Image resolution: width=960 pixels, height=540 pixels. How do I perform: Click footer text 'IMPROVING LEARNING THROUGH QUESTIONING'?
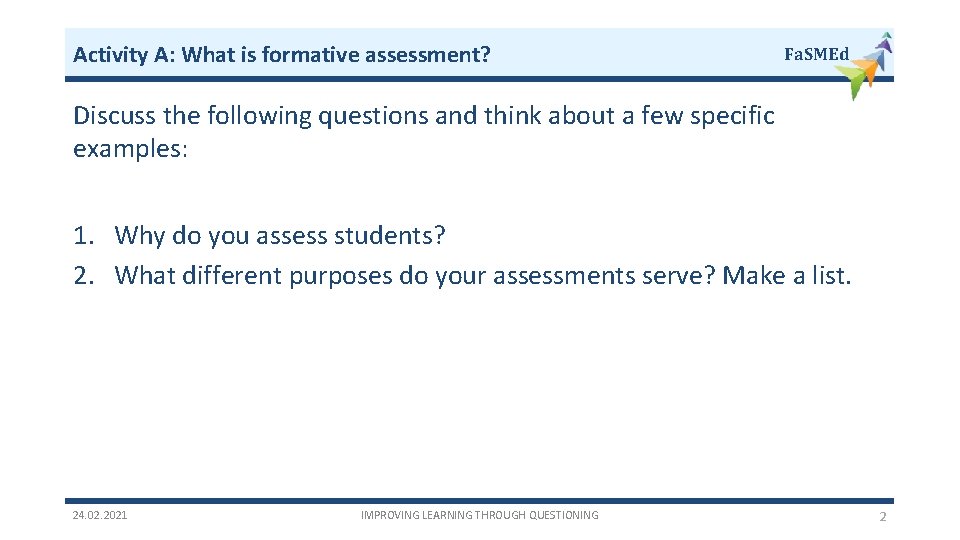pos(480,515)
